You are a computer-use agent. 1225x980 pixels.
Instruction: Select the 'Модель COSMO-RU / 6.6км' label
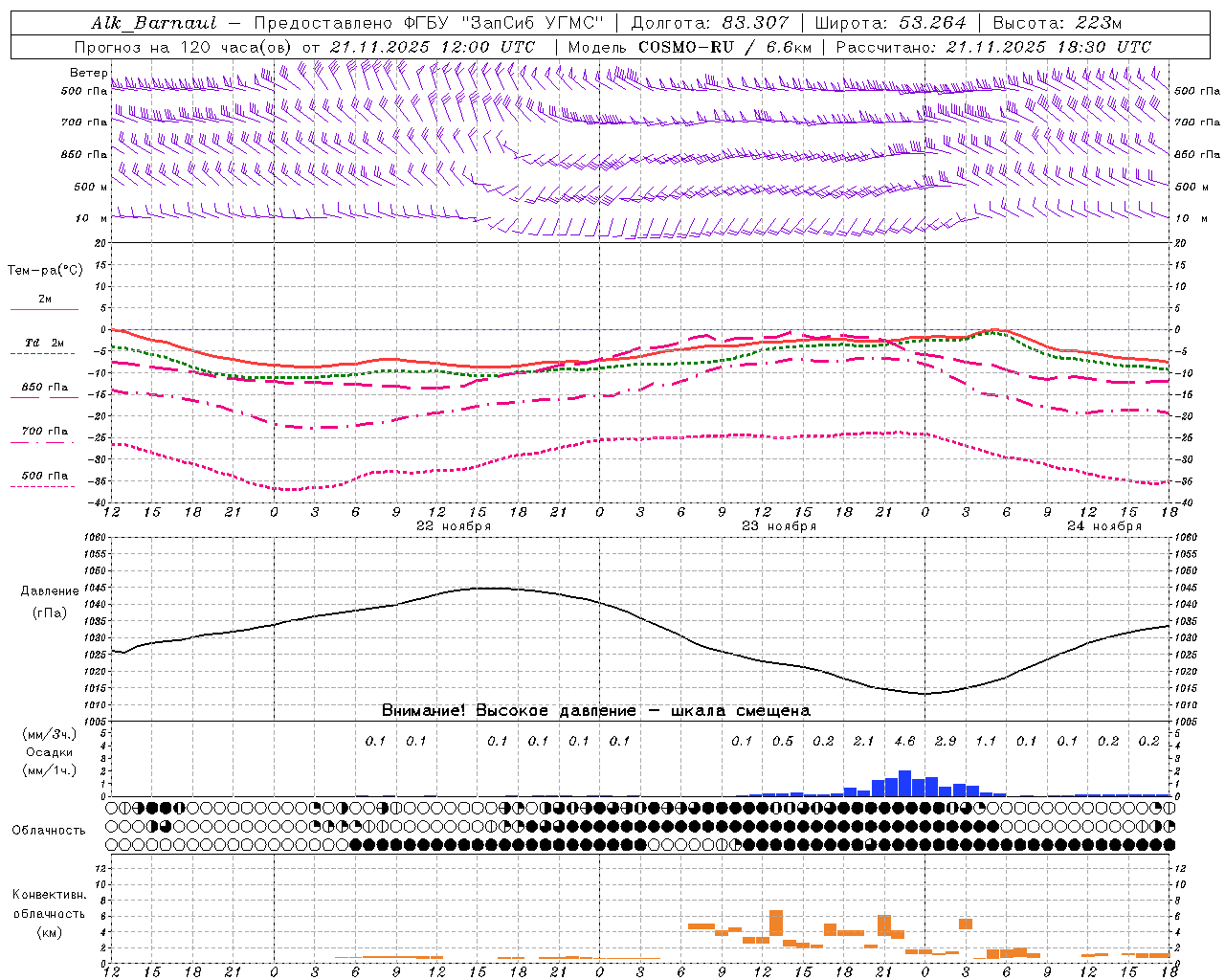[690, 47]
